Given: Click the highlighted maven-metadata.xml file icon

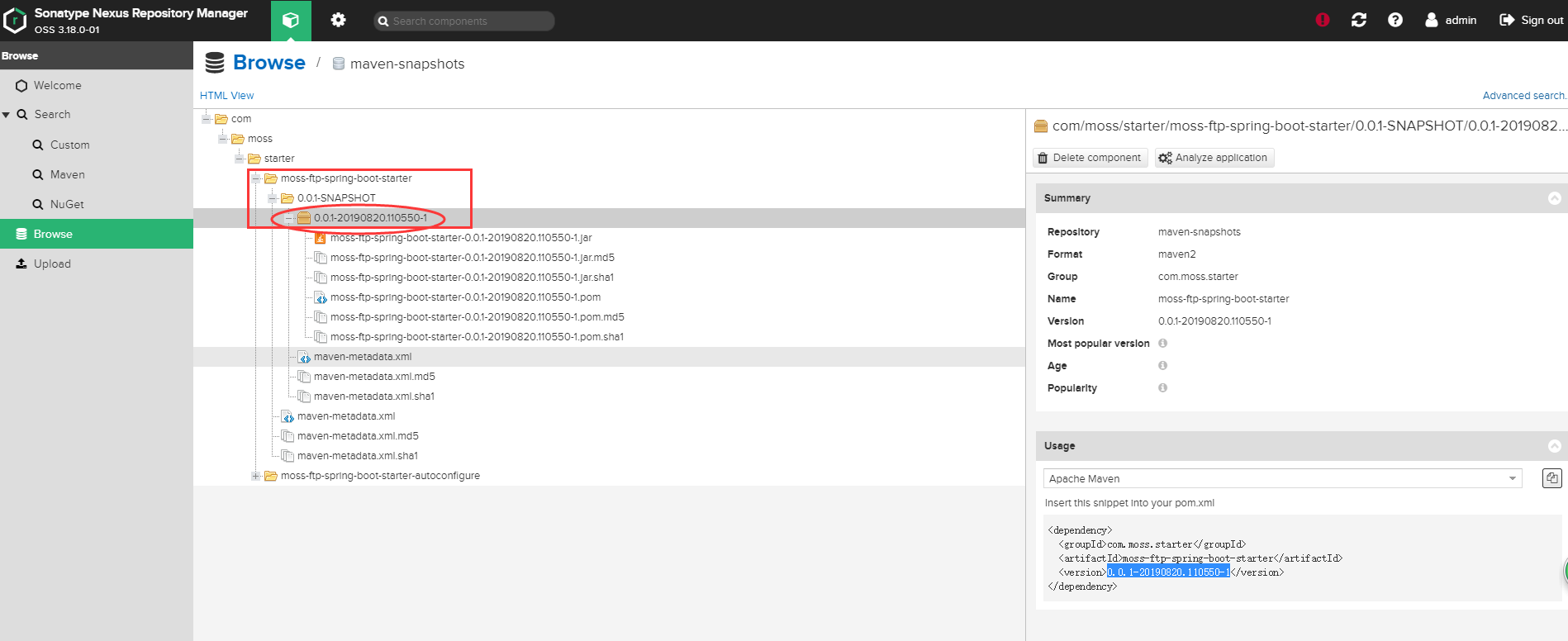Looking at the screenshot, I should 304,357.
